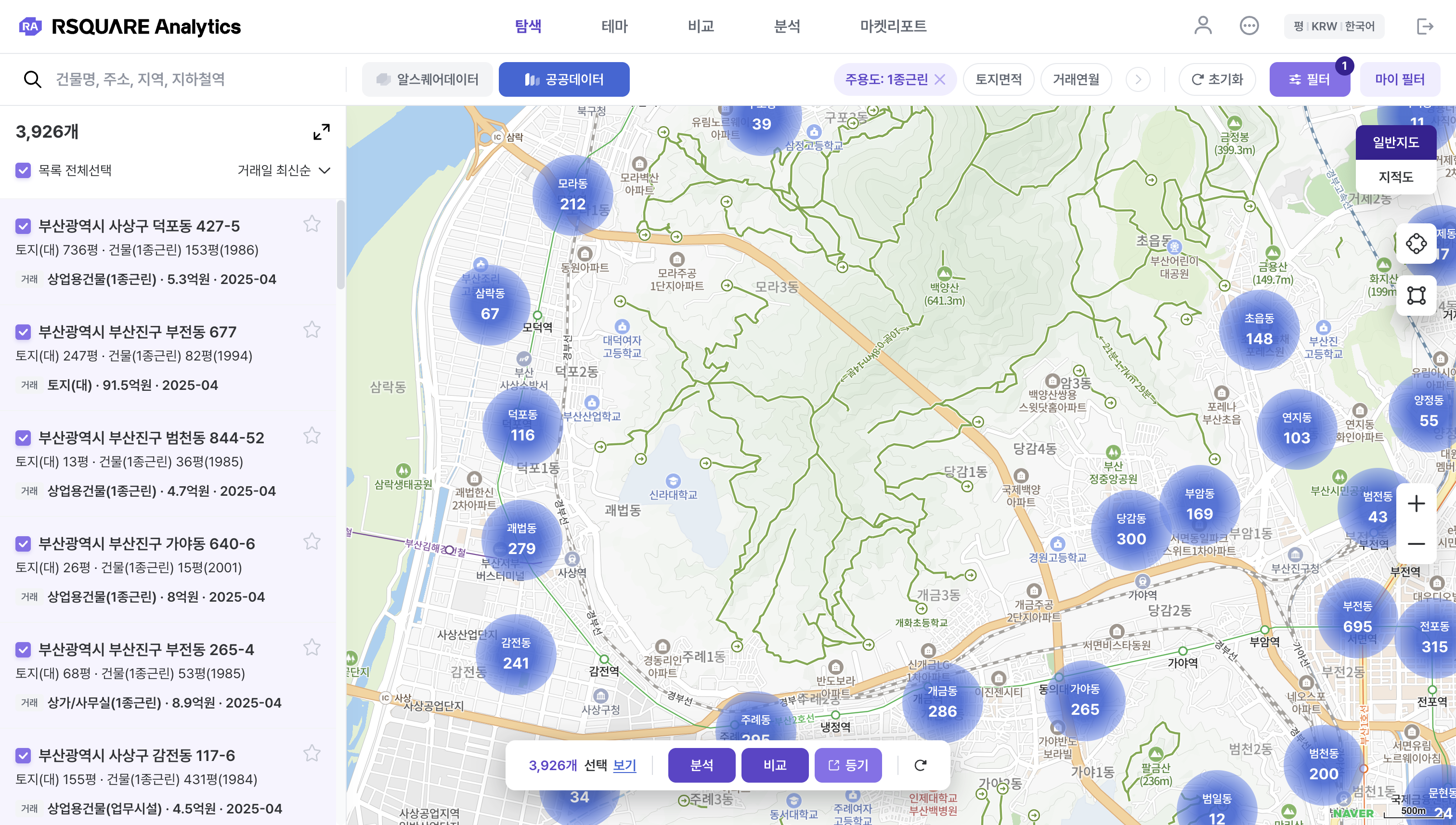Viewport: 1456px width, 825px height.
Task: Click the user profile icon
Action: click(1203, 26)
